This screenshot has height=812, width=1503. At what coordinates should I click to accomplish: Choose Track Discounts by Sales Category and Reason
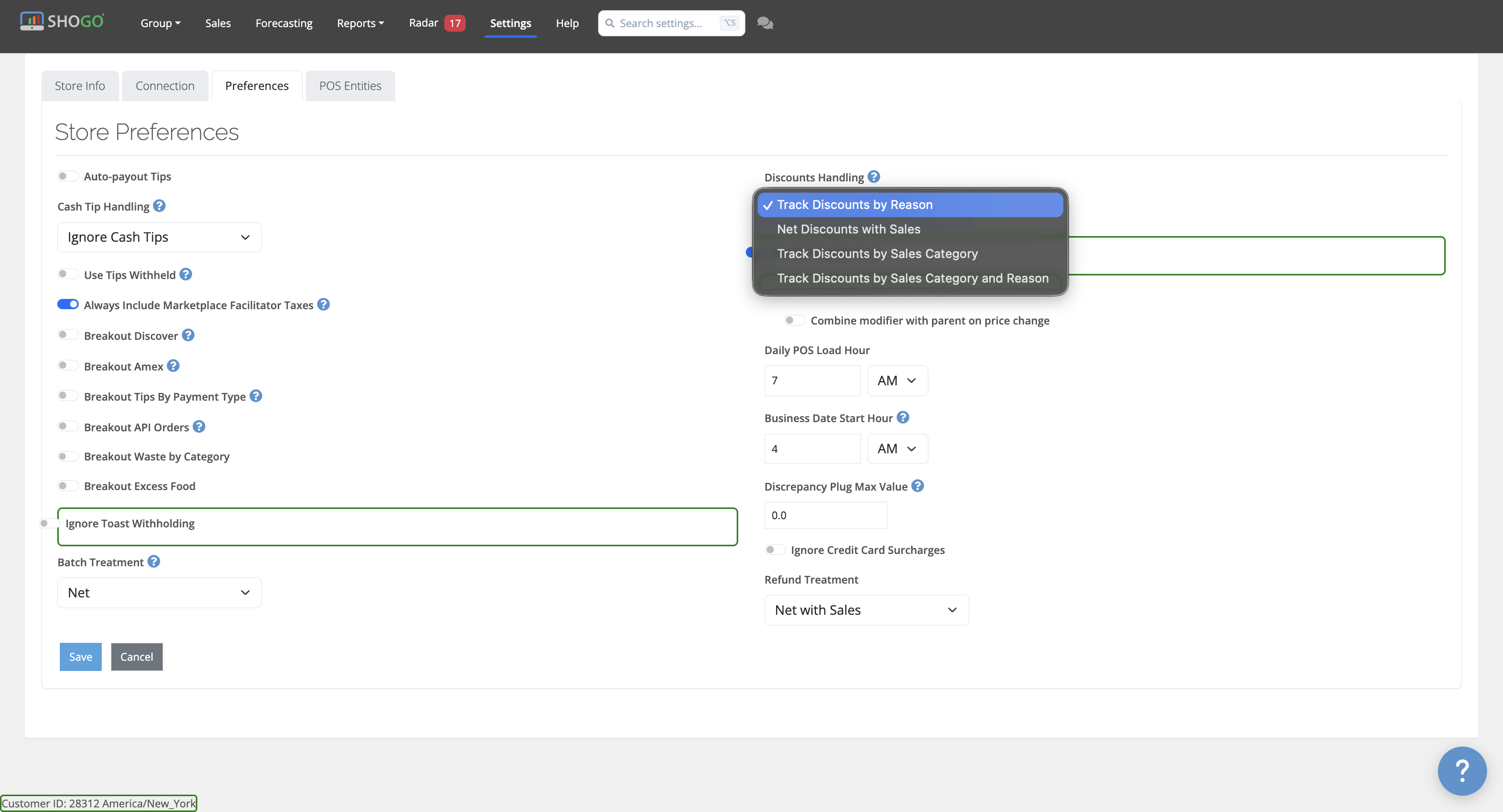(x=910, y=279)
